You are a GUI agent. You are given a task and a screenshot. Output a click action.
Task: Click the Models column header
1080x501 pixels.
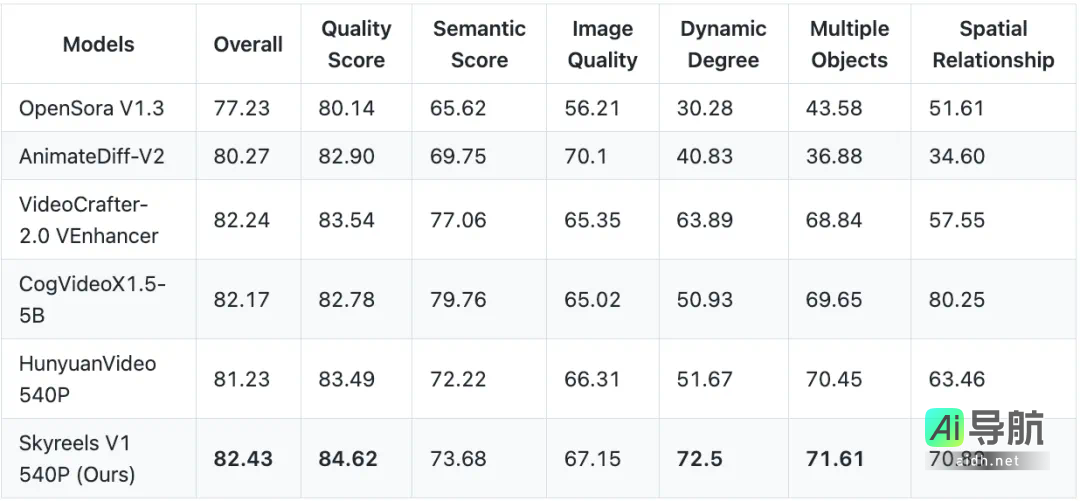pos(98,44)
